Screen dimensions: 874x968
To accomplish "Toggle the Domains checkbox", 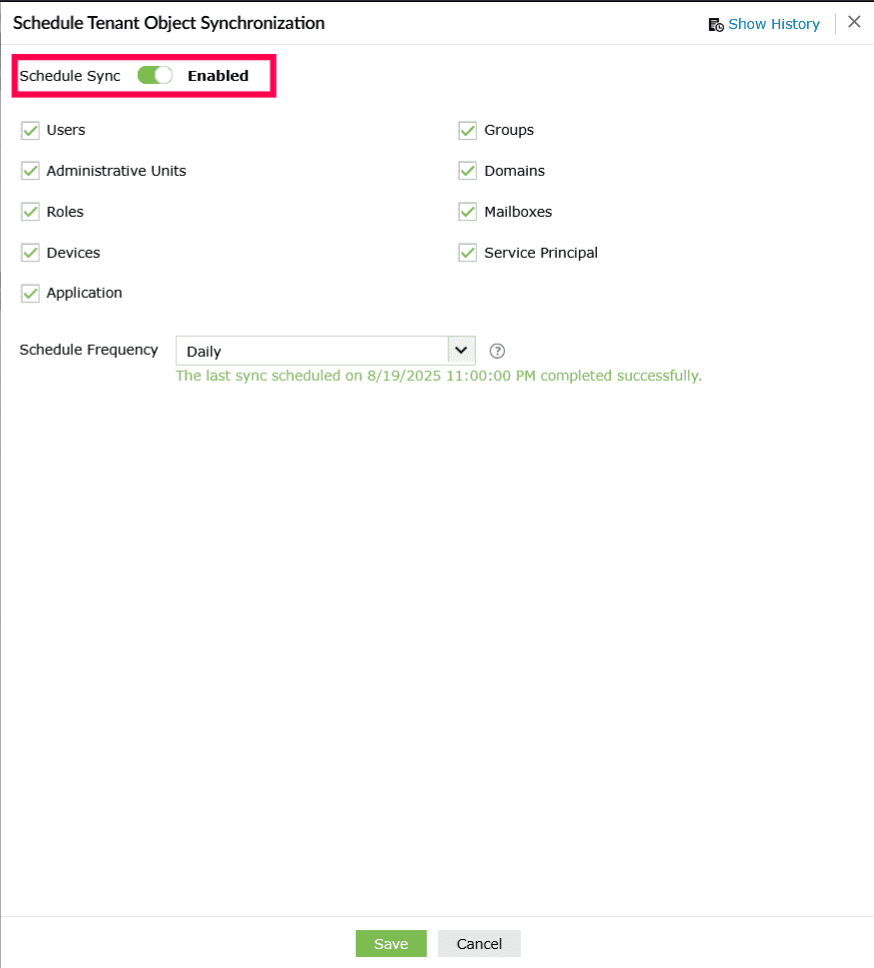I will point(467,171).
